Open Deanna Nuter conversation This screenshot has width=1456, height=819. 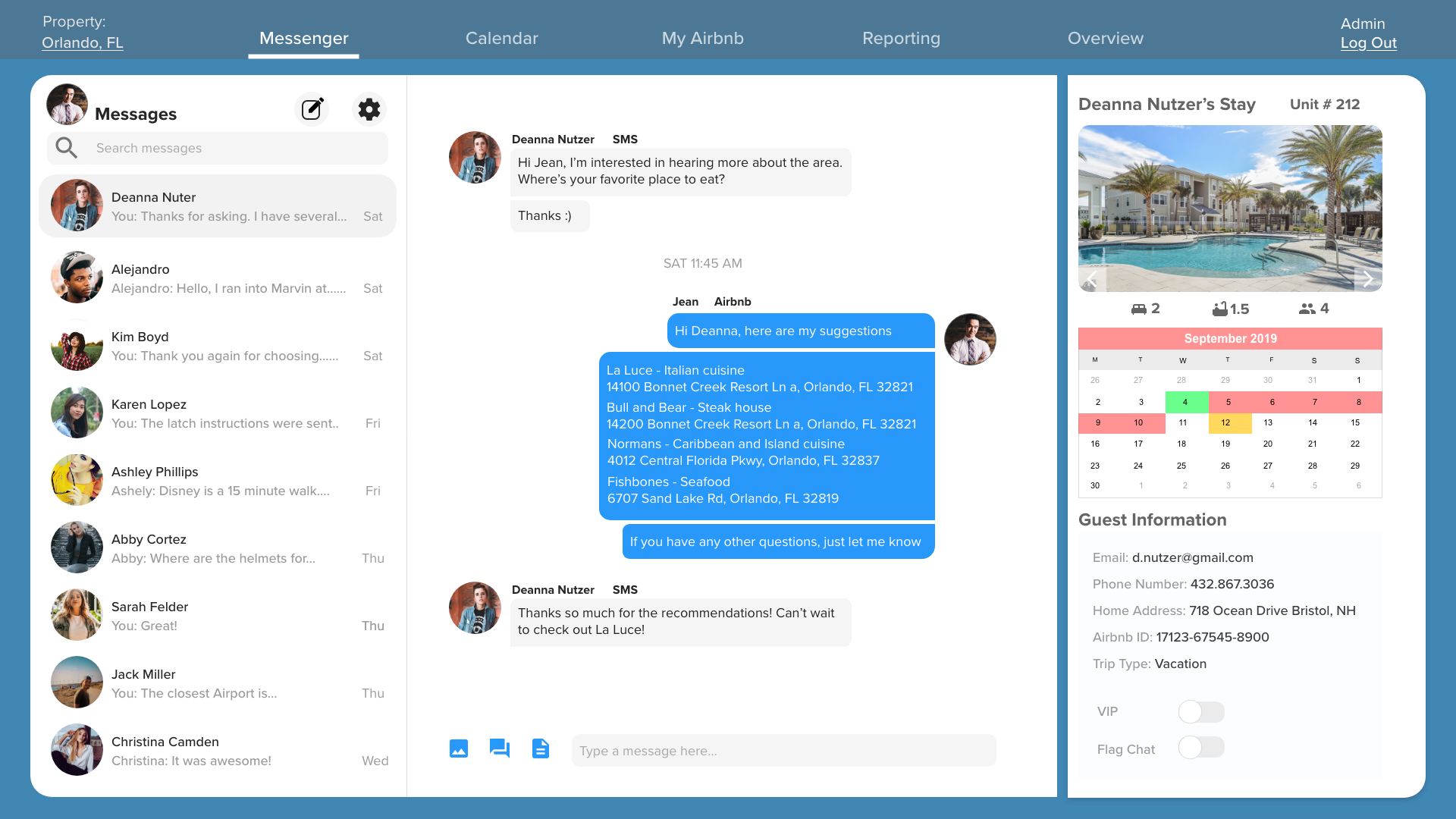[x=218, y=206]
